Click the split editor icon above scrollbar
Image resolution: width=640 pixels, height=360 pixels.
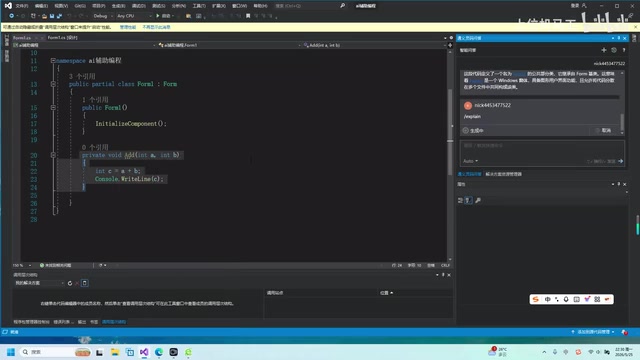coord(450,45)
